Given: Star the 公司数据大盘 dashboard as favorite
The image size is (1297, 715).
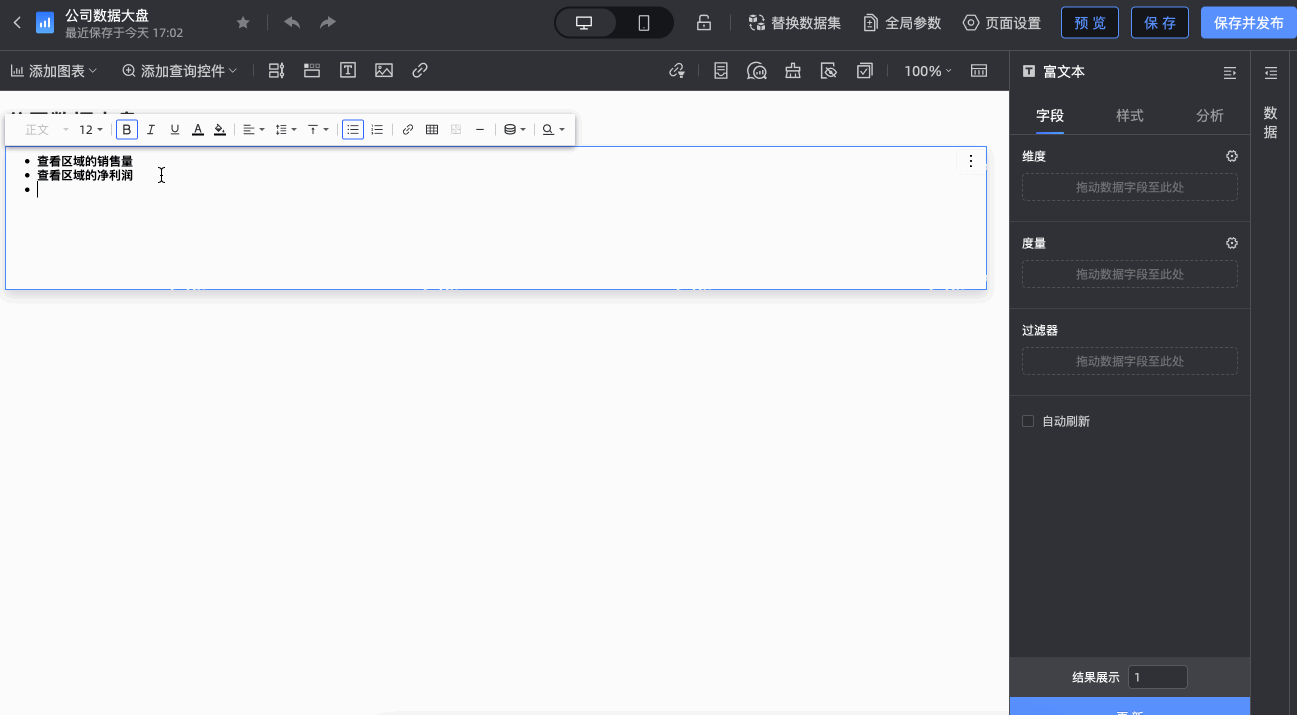Looking at the screenshot, I should [x=243, y=23].
